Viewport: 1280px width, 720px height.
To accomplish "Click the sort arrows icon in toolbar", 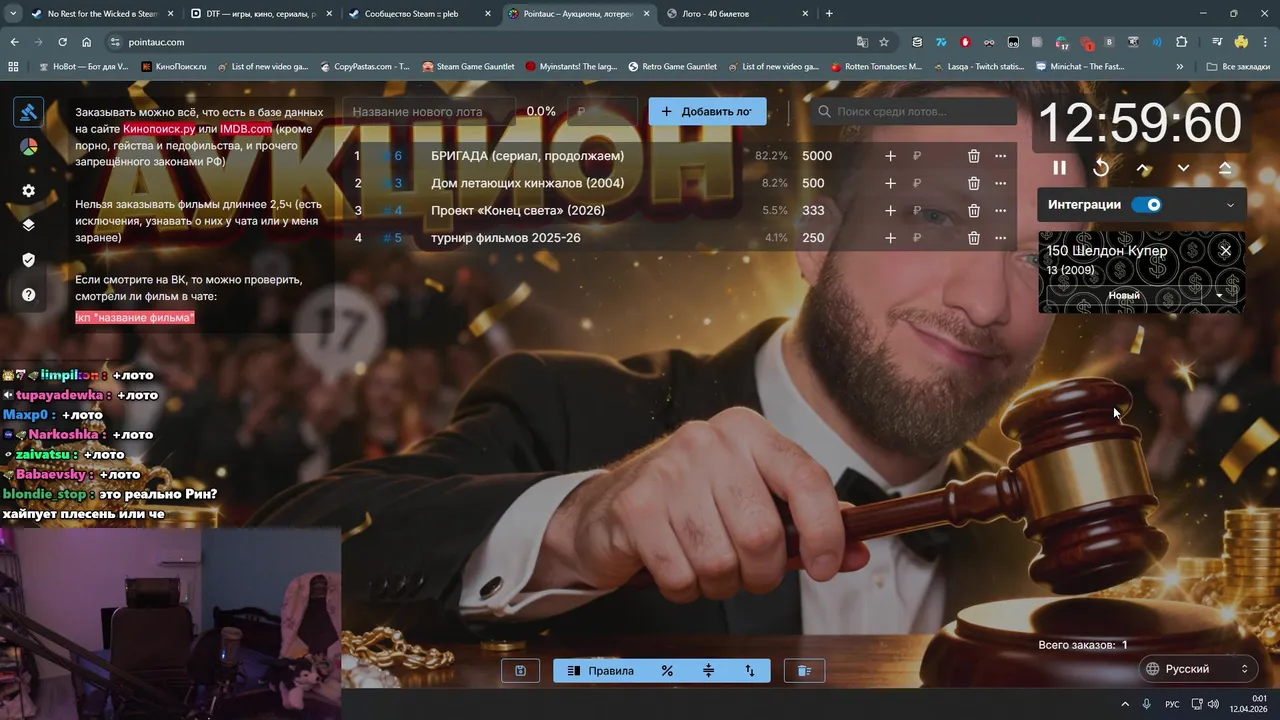I will coord(750,671).
